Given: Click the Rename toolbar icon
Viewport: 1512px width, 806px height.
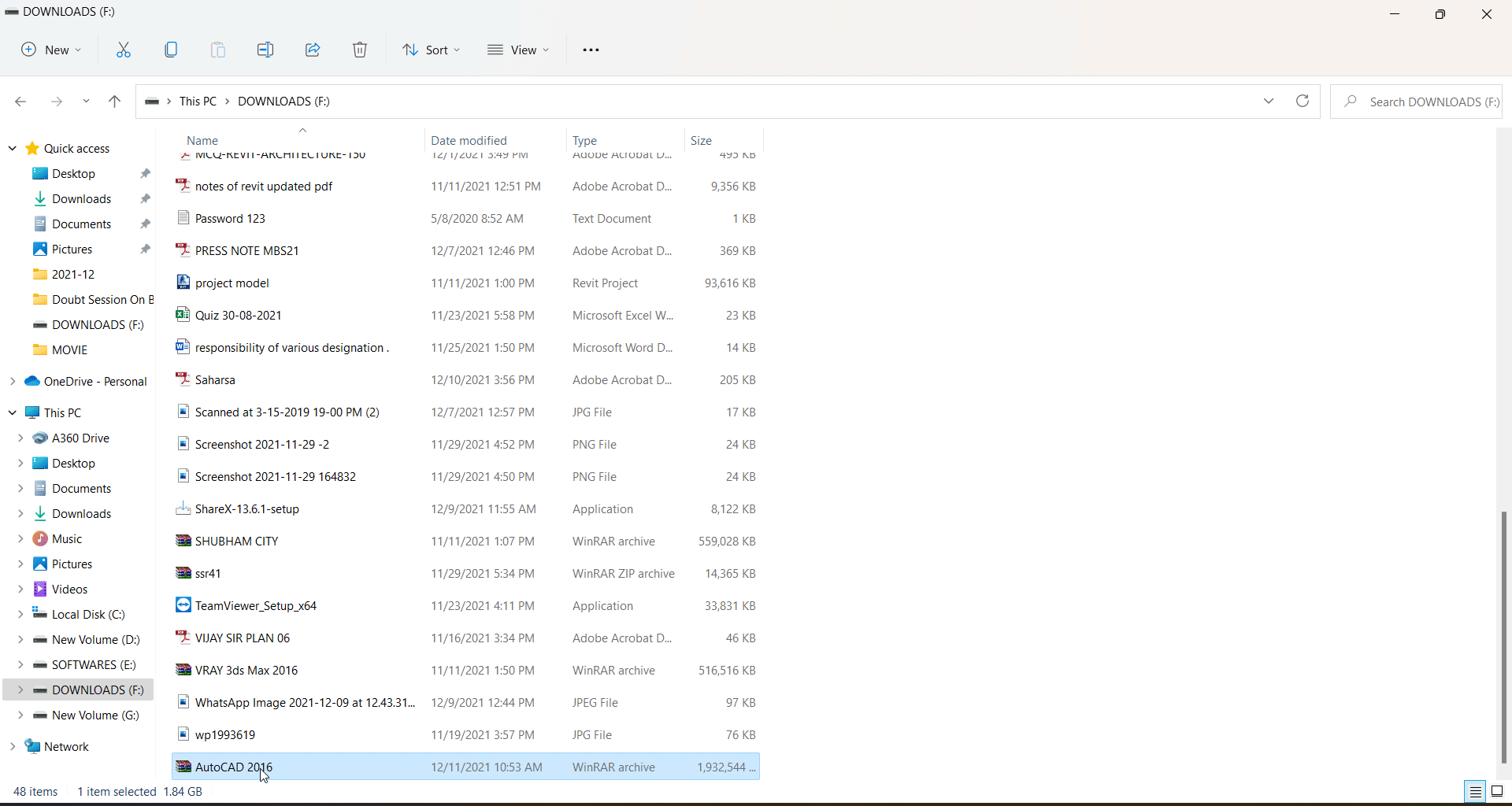Looking at the screenshot, I should (x=265, y=50).
